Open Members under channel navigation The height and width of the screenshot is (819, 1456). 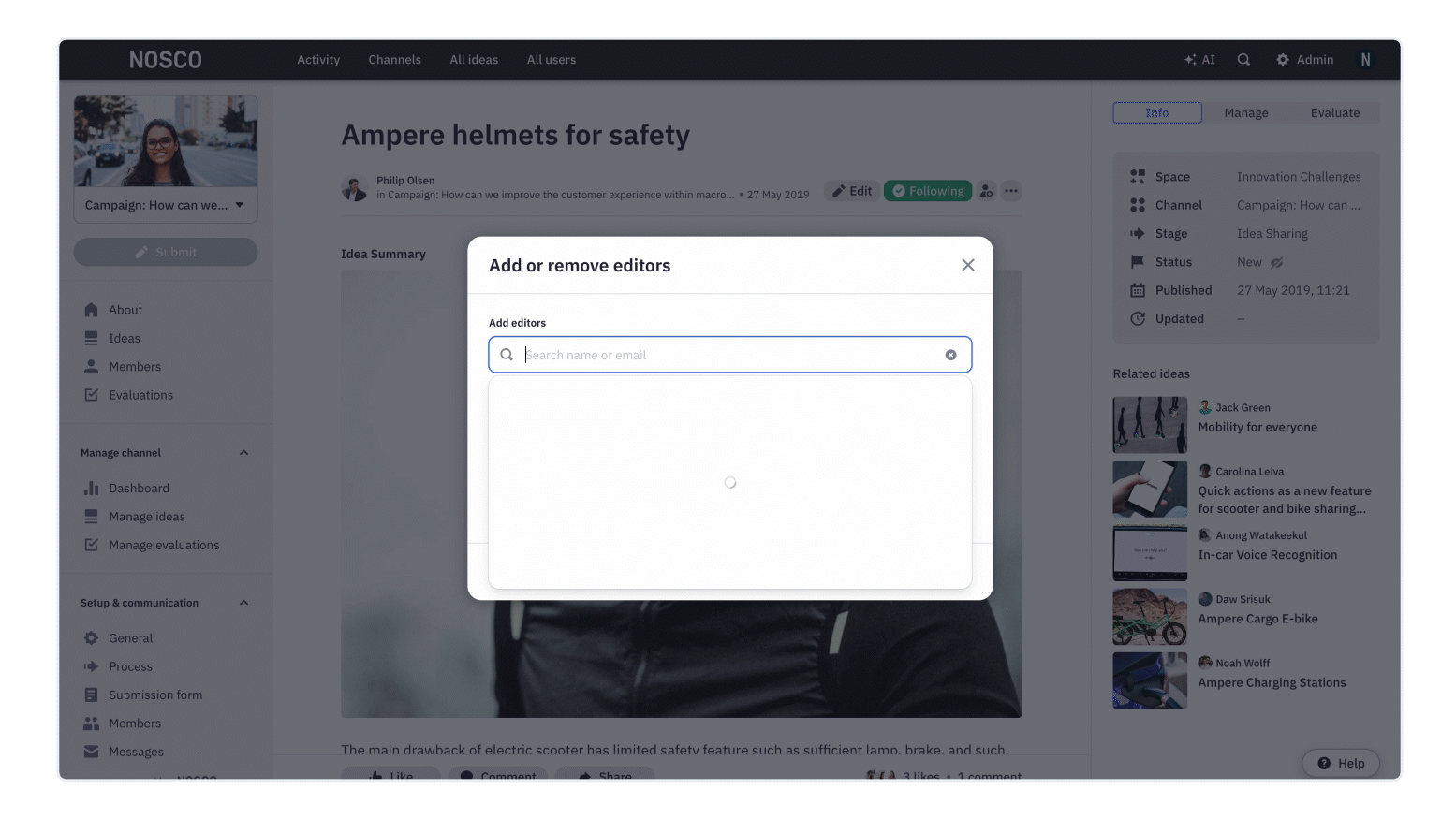pos(135,367)
